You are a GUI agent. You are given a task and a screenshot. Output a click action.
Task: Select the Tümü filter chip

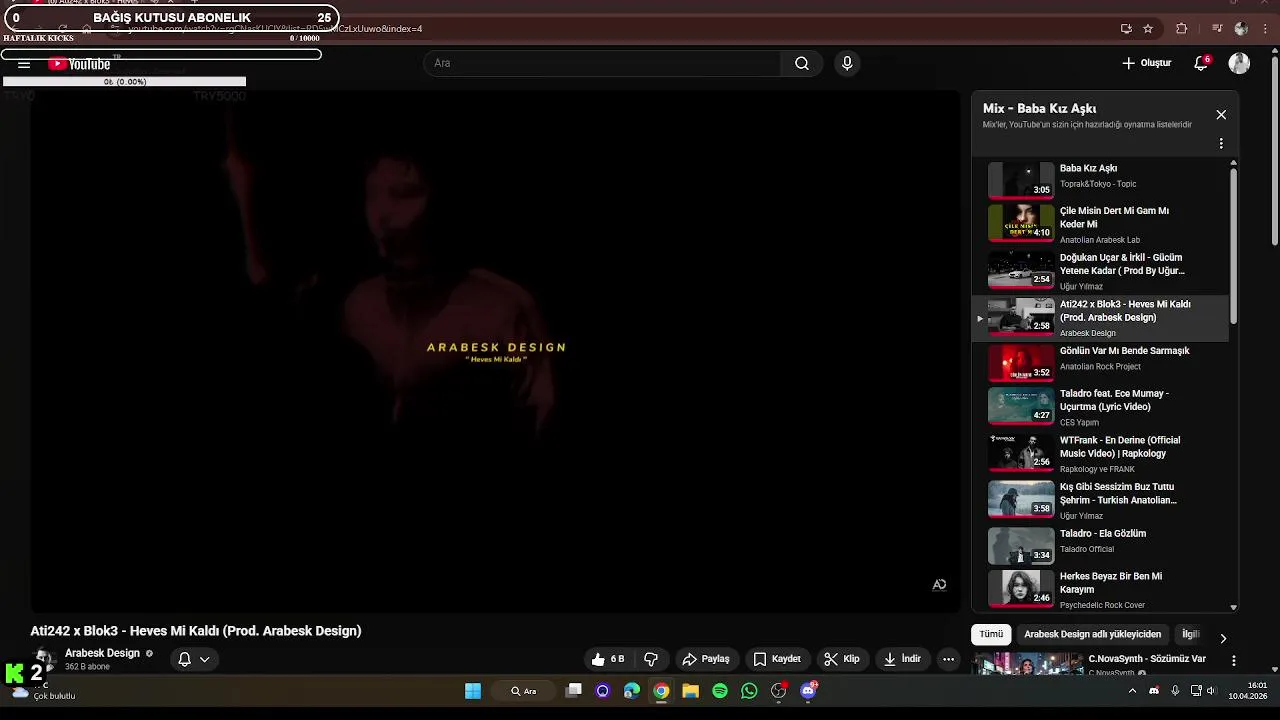[x=991, y=634]
